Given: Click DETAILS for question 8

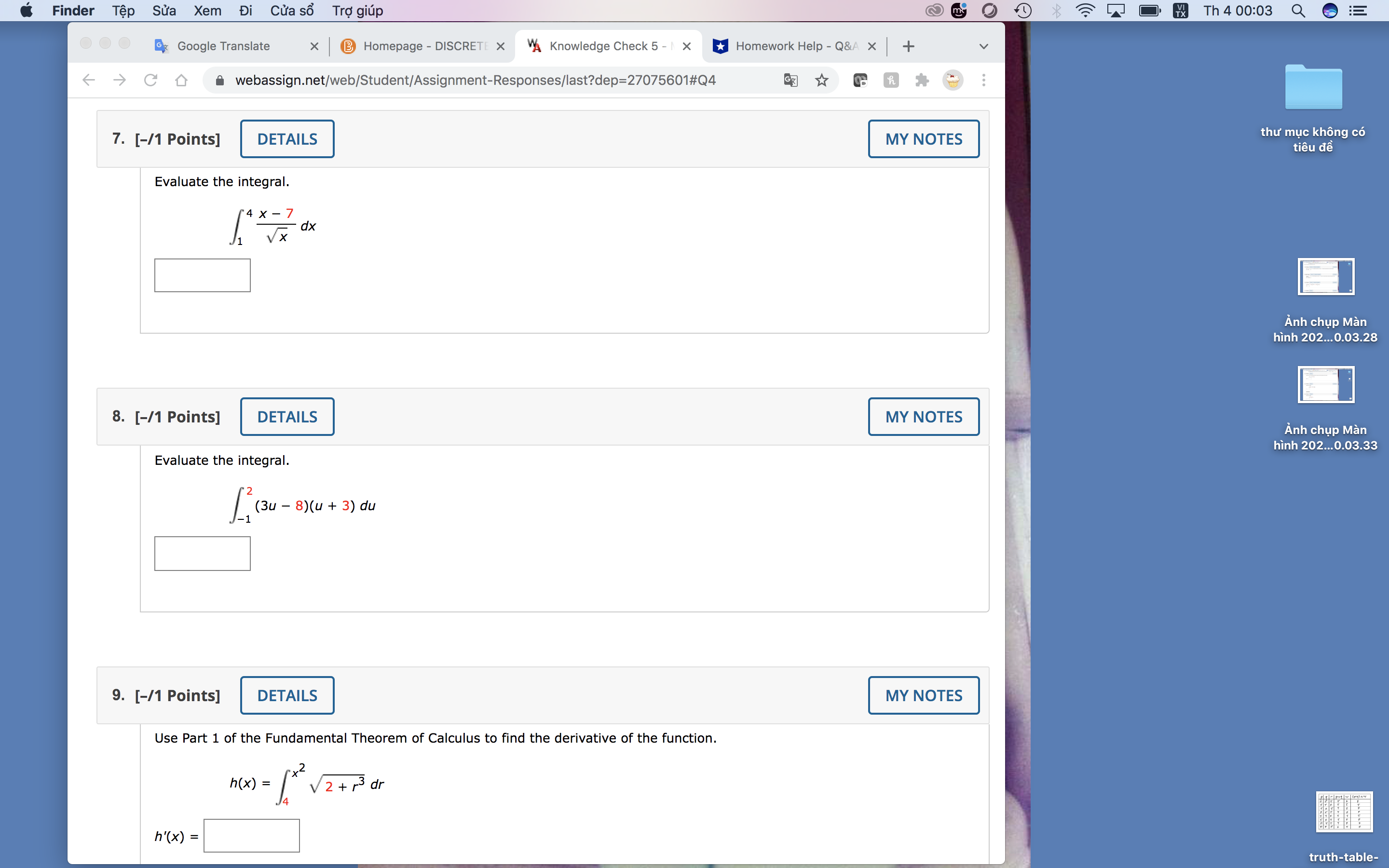Looking at the screenshot, I should click(x=287, y=416).
